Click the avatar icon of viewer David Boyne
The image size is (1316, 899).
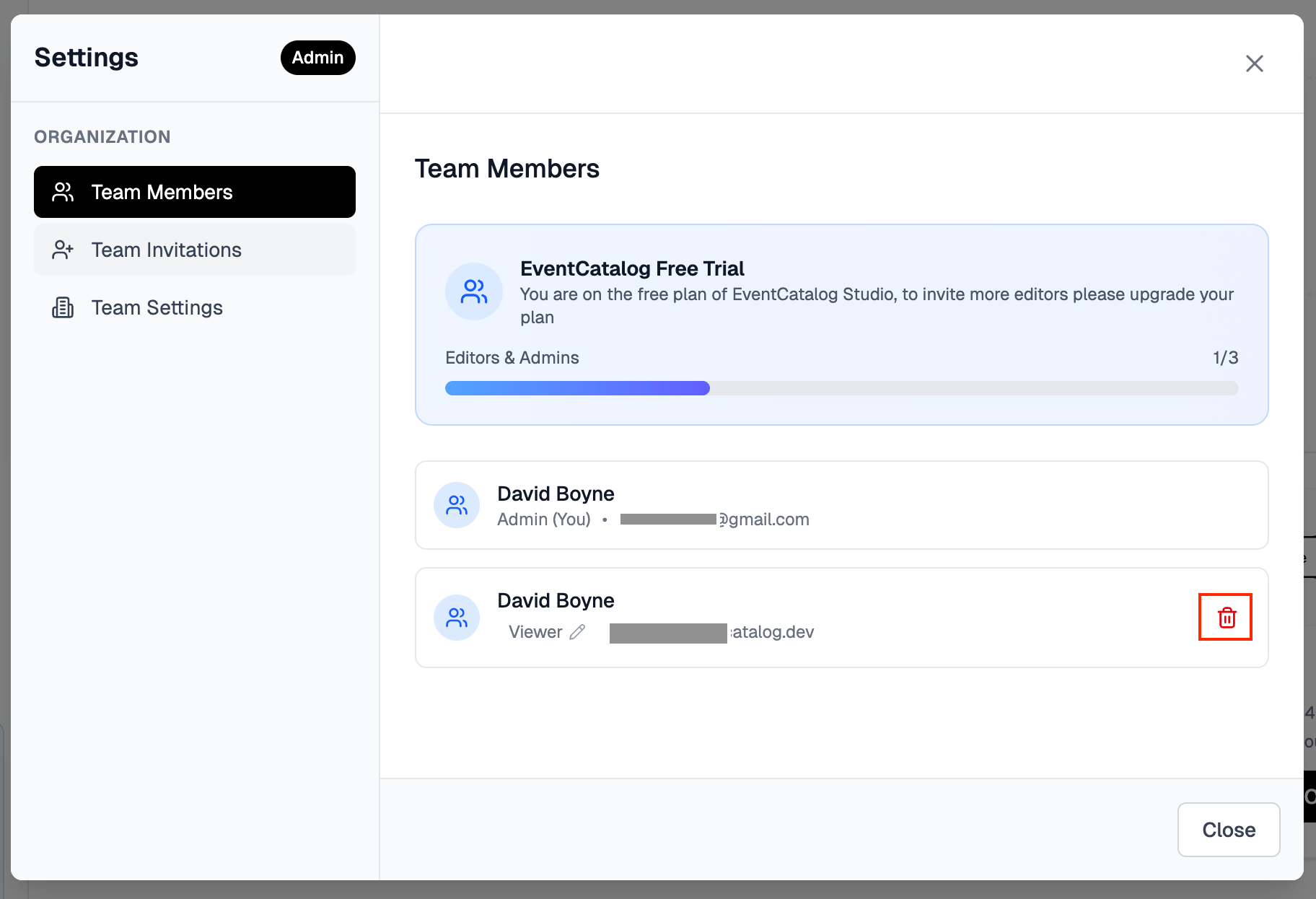(457, 618)
